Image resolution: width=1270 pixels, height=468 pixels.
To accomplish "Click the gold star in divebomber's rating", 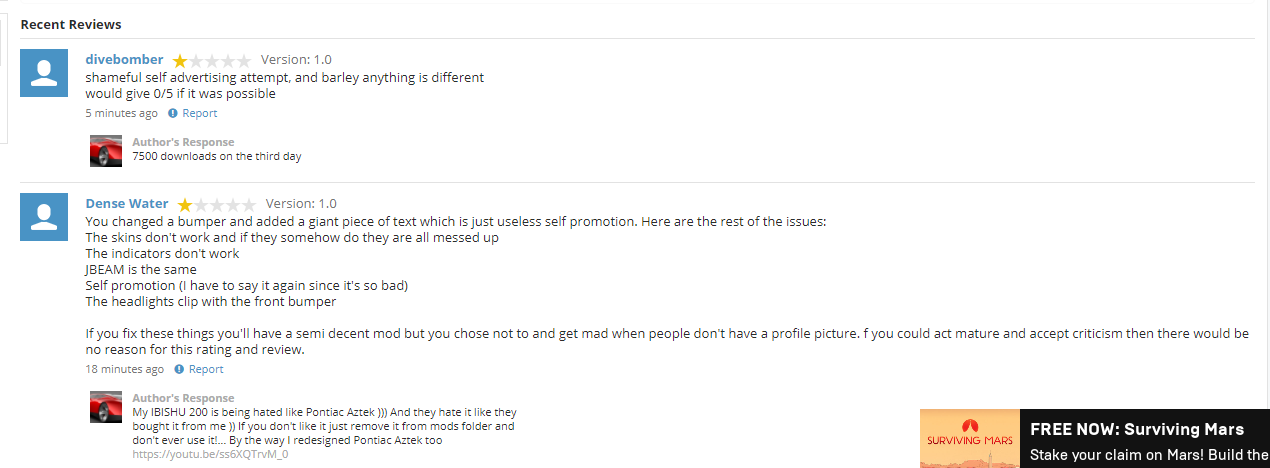I will [x=180, y=61].
